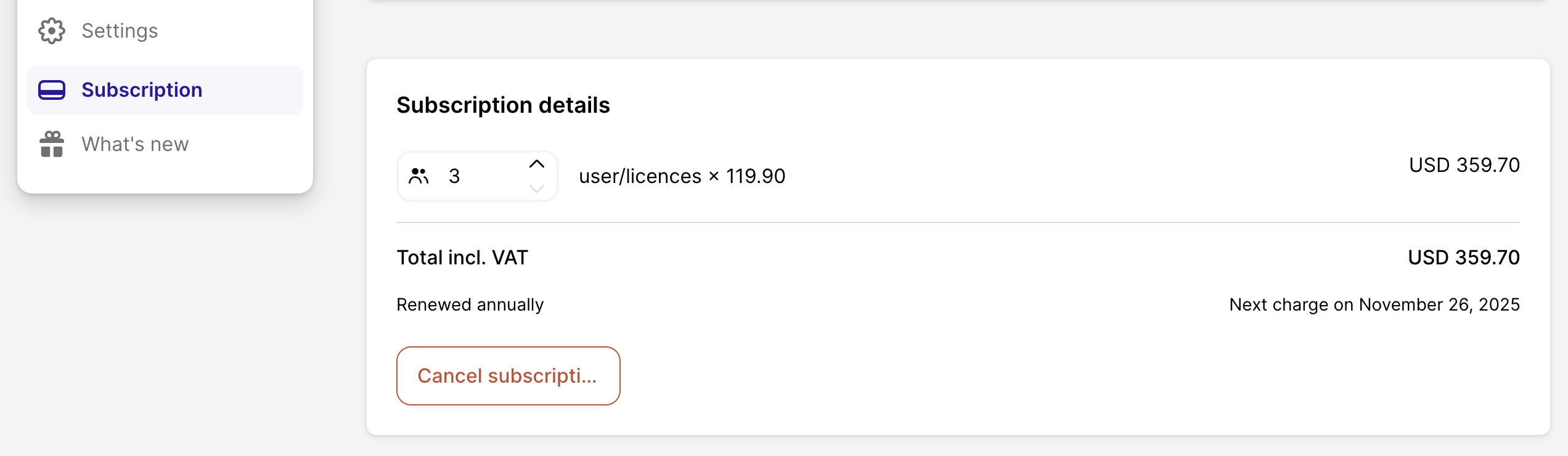Click the users icon in licence field
This screenshot has height=456, width=1568.
tap(419, 176)
